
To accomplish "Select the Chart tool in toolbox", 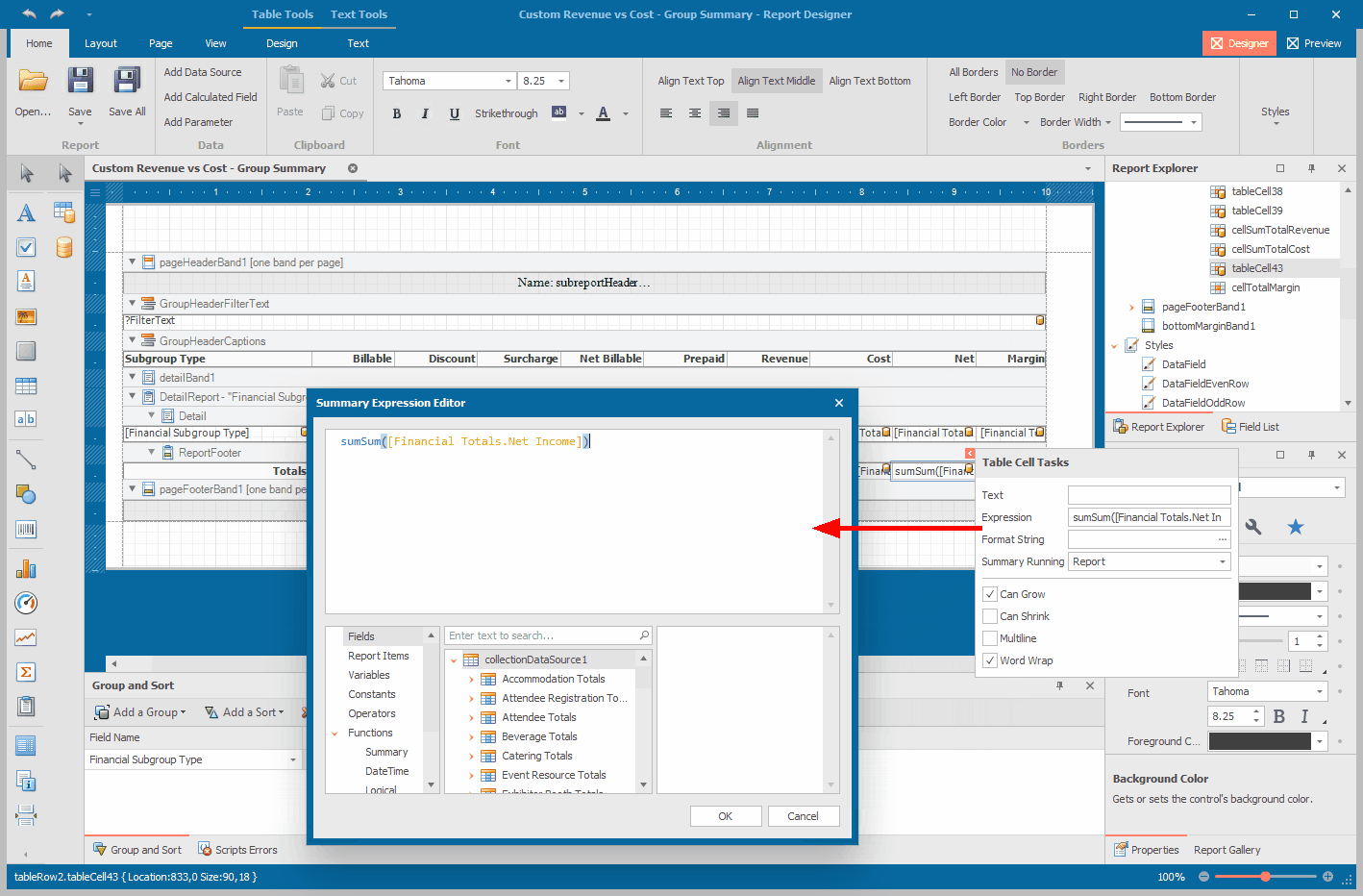I will coord(26,569).
